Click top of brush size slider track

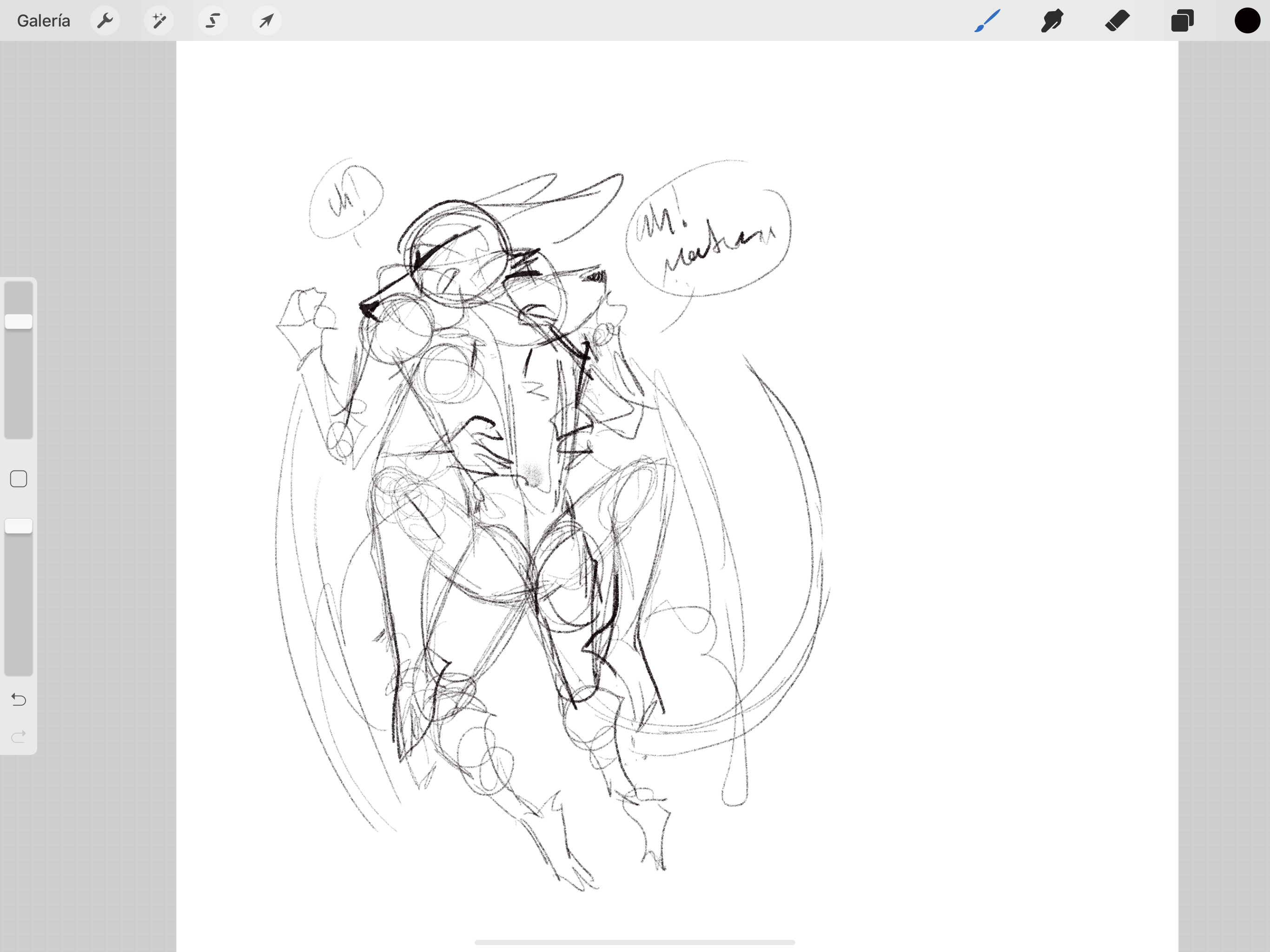tap(19, 288)
